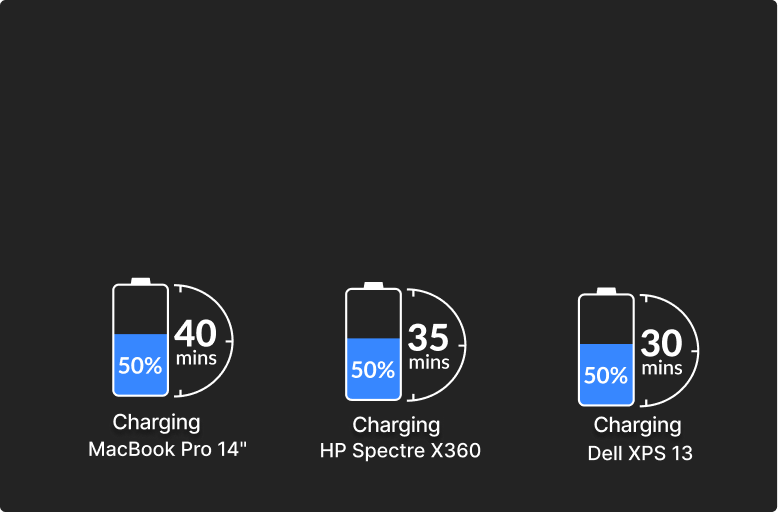Click the Dell battery top terminal
778x512 pixels.
pos(606,291)
